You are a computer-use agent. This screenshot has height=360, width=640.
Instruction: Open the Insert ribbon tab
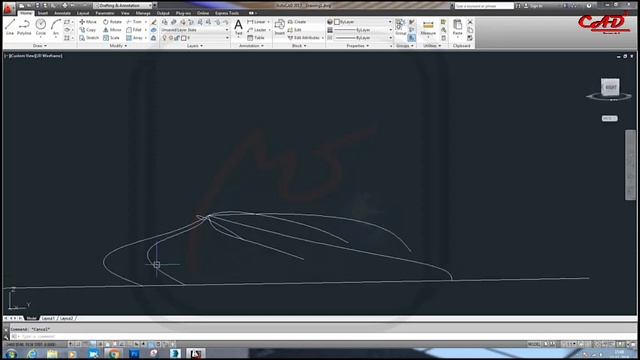click(x=43, y=13)
